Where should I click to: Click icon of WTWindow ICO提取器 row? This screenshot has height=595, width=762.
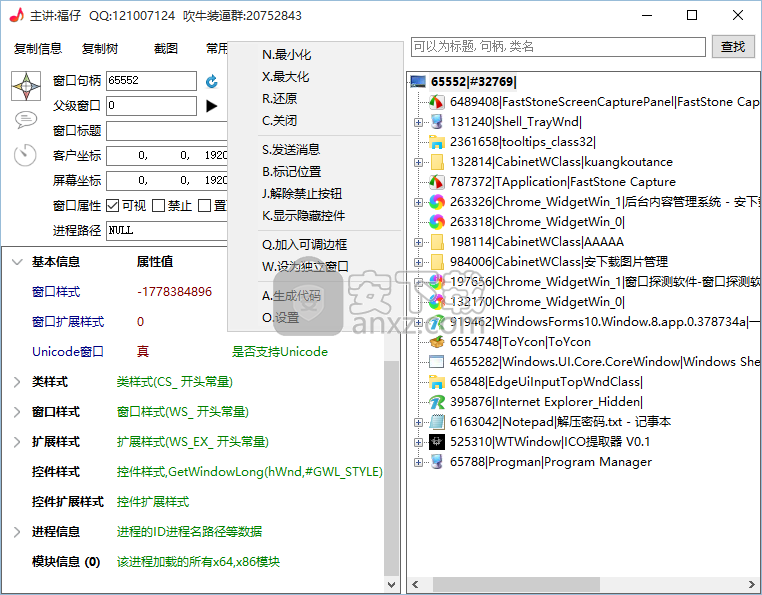click(436, 442)
